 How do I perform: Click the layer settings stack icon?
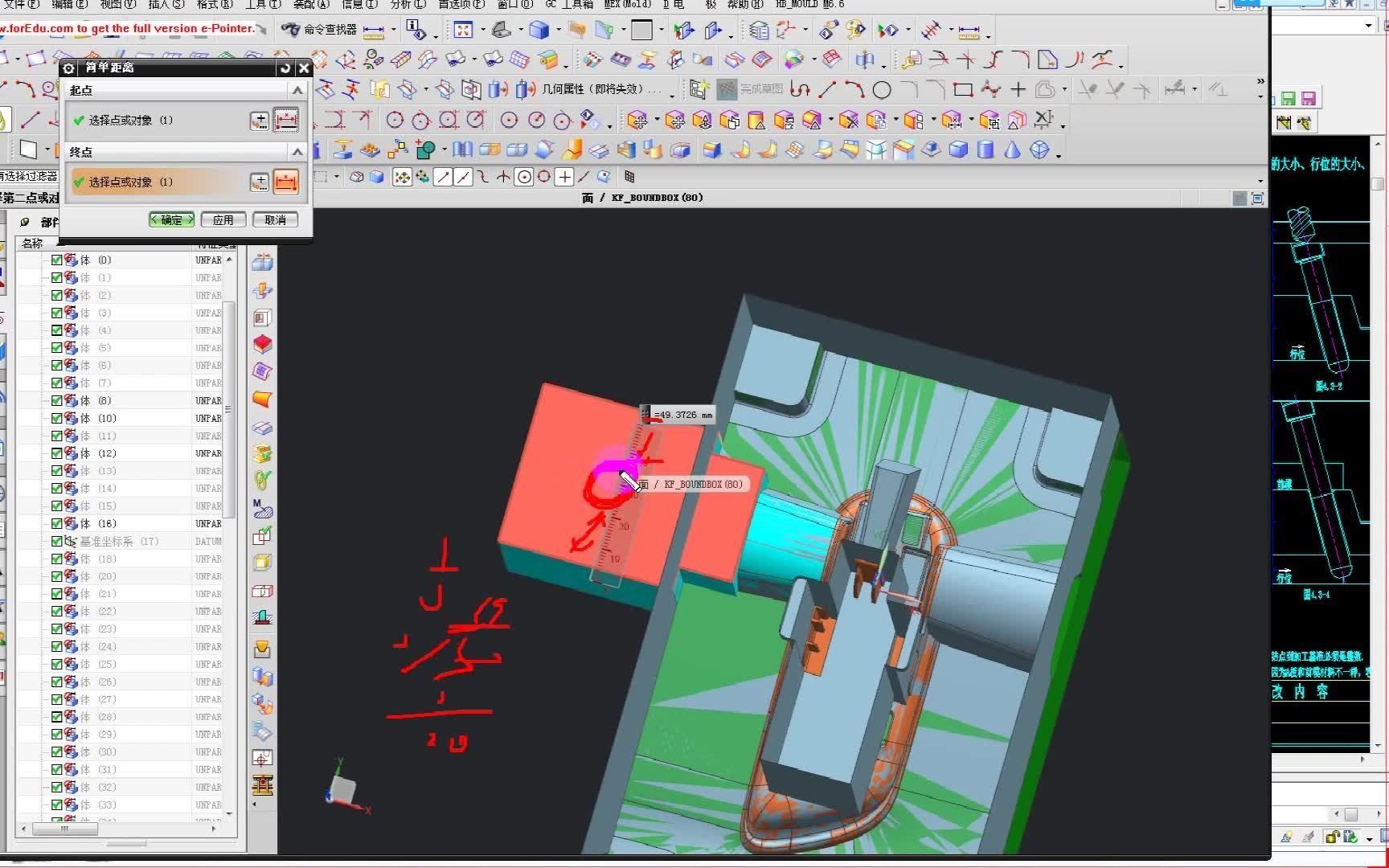759,31
